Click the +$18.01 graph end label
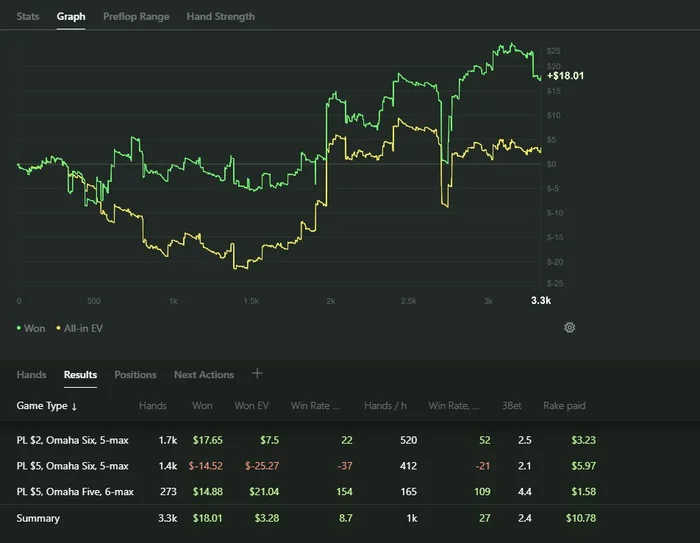 (565, 75)
